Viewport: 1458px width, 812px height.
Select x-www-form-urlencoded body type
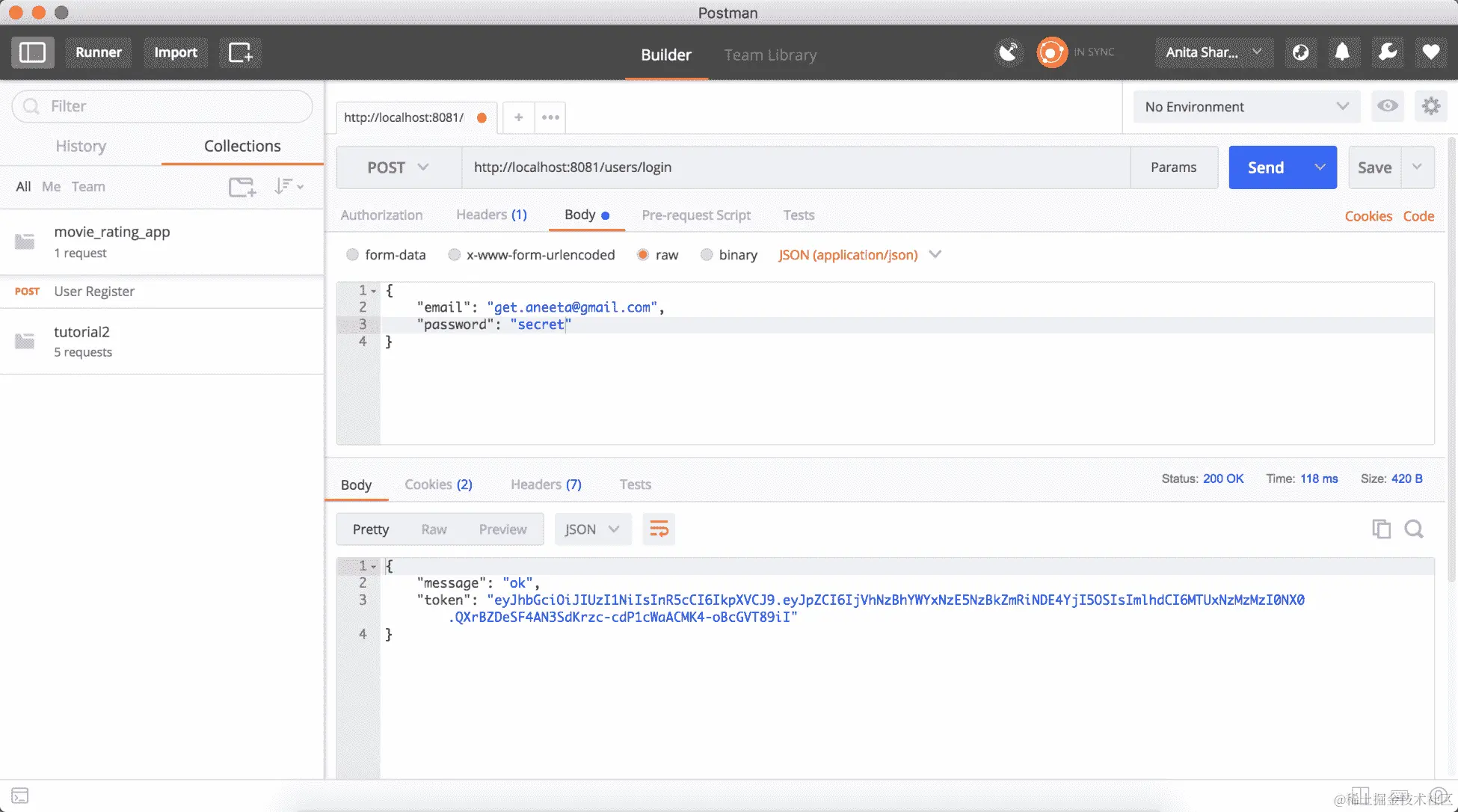click(x=454, y=255)
